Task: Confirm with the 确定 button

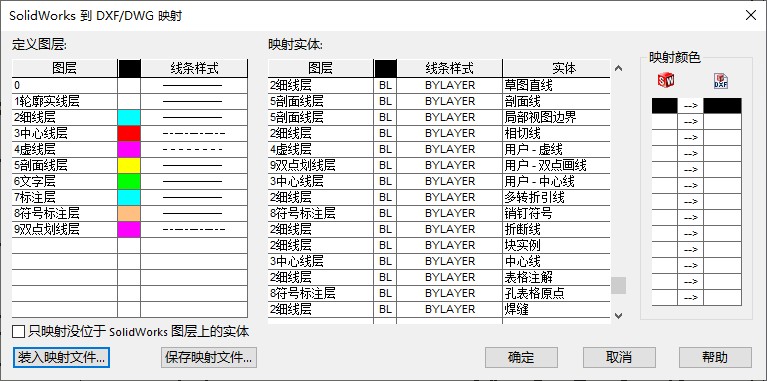Action: [x=521, y=358]
